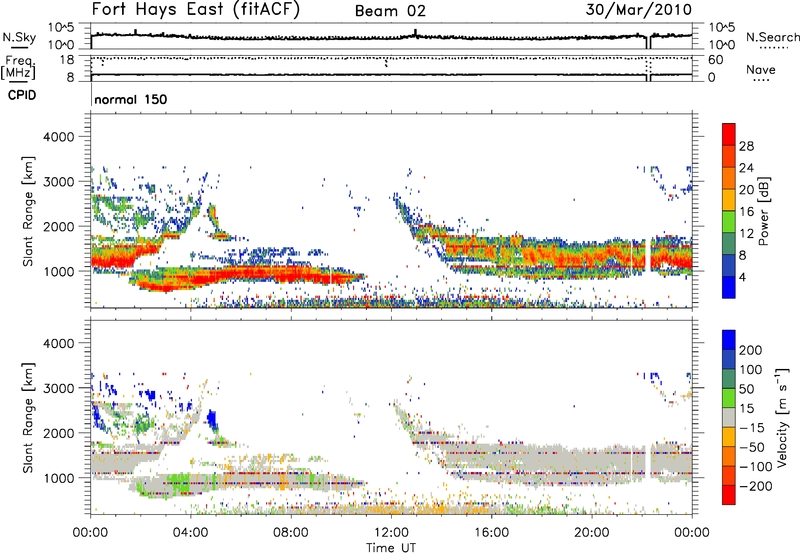Image resolution: width=800 pixels, height=554 pixels.
Task: Click the "3000" tick on the power panel
Action: (x=58, y=182)
